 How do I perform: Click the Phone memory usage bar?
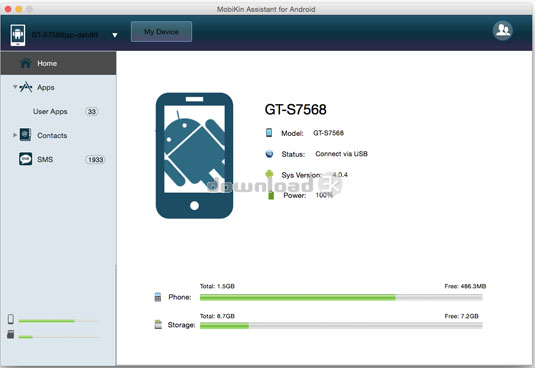click(341, 297)
